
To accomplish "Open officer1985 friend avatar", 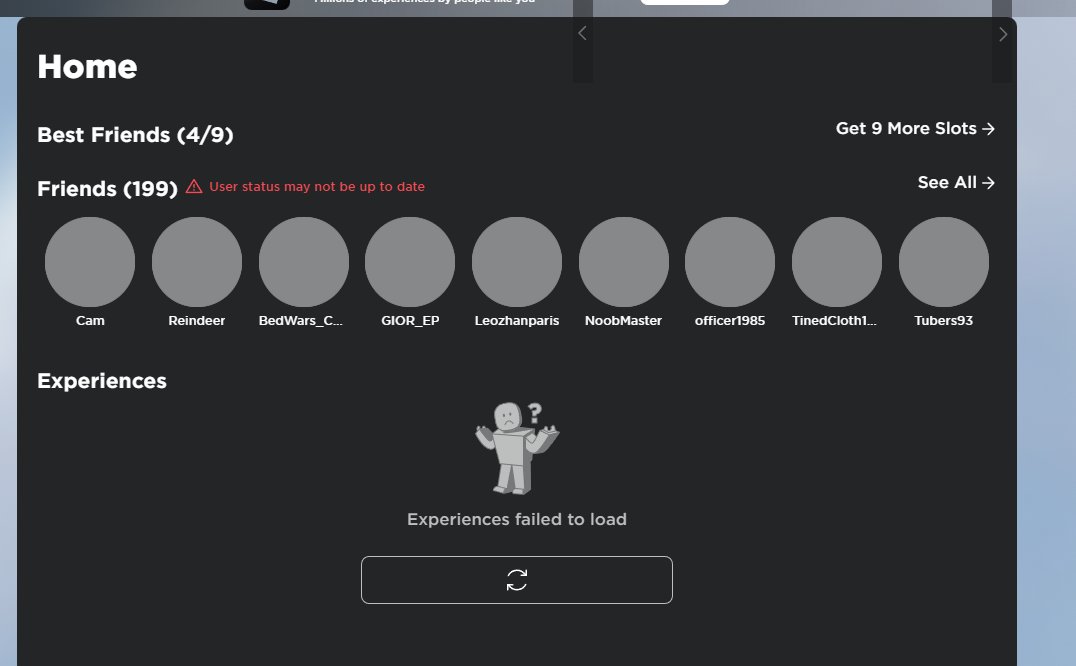I will point(730,262).
